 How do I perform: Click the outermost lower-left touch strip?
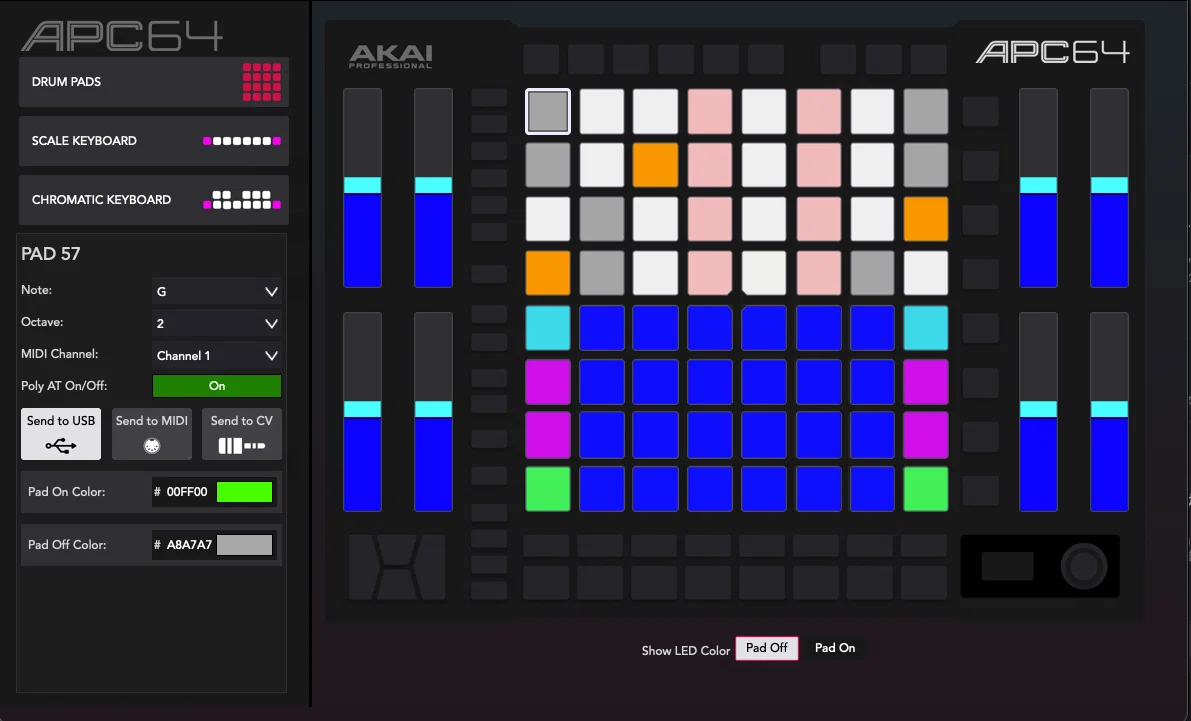click(x=362, y=412)
